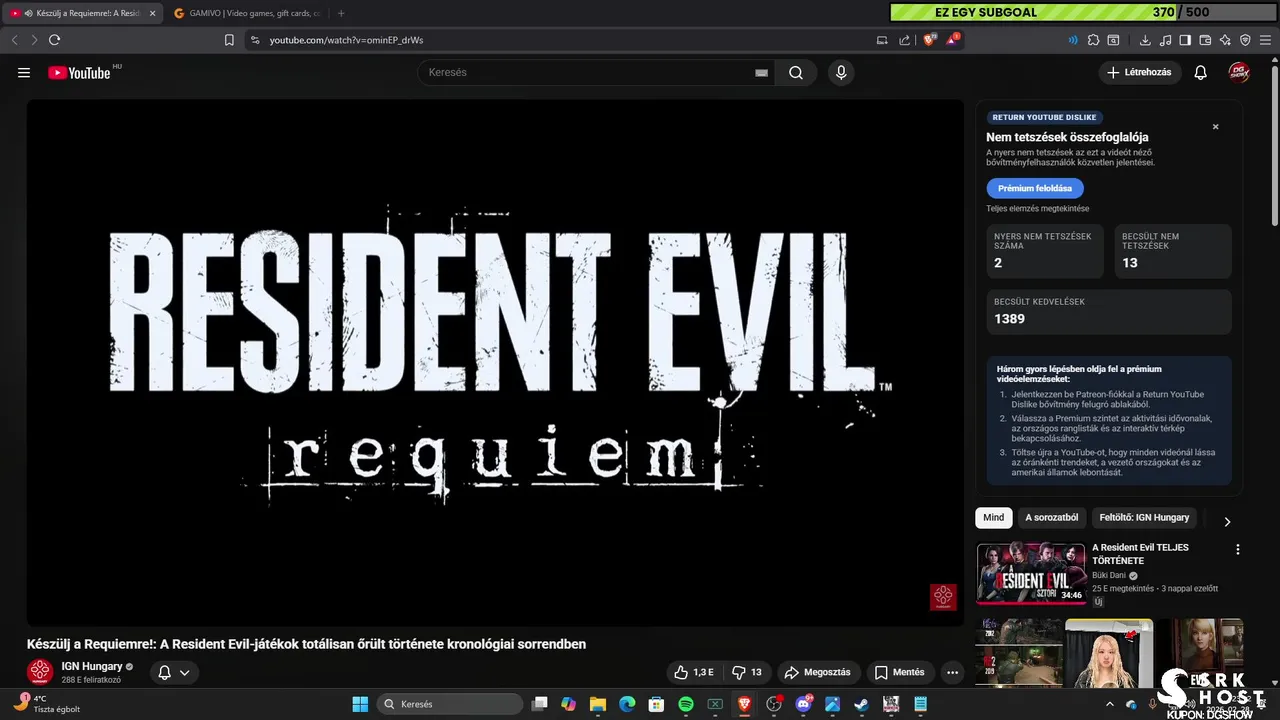Open Discord from the taskbar

tap(803, 704)
